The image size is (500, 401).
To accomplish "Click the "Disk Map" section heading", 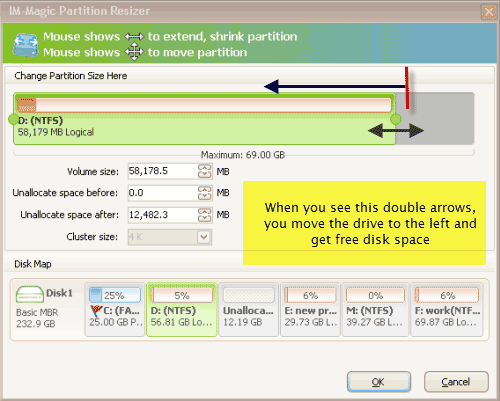I will (x=33, y=264).
